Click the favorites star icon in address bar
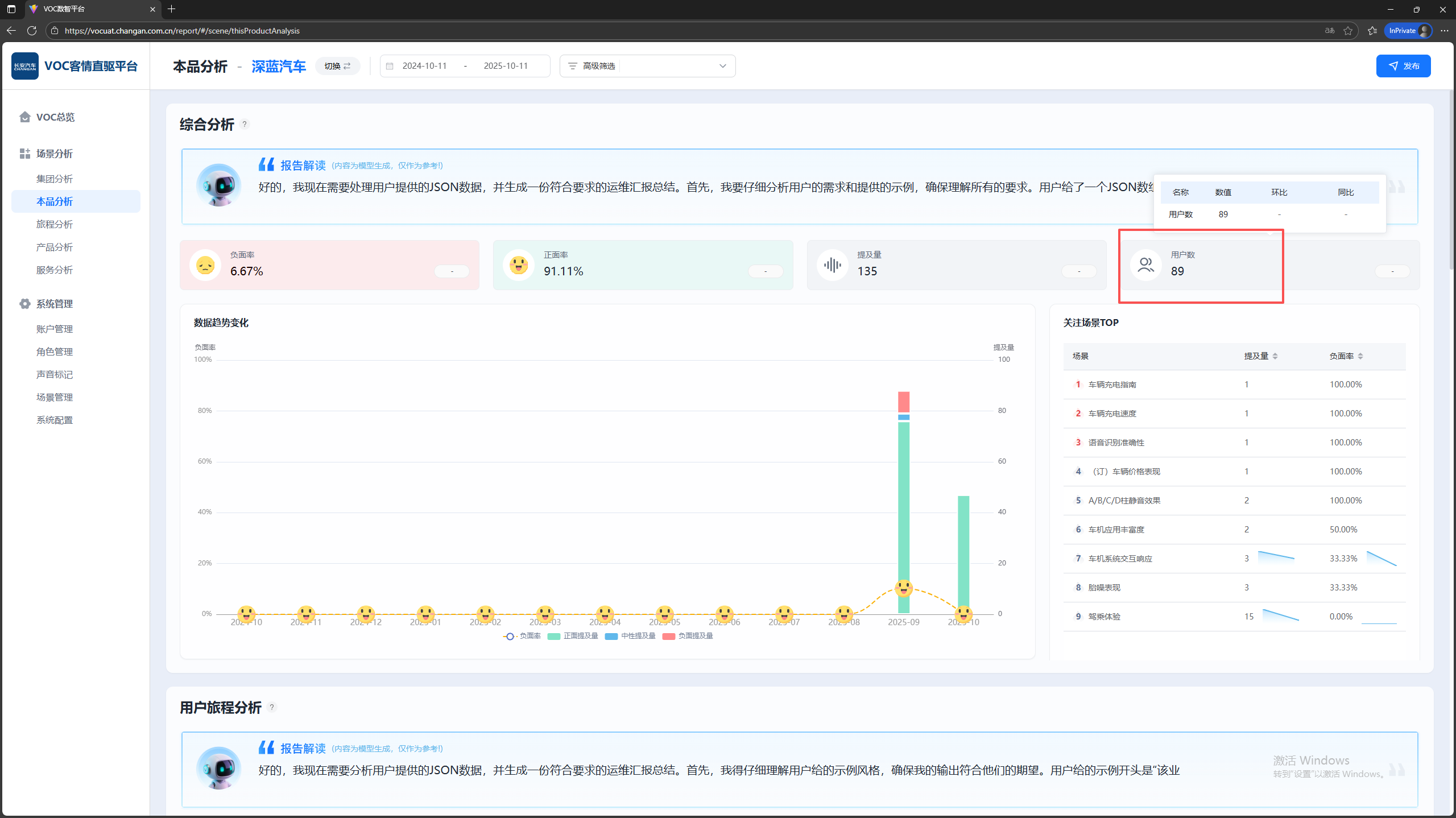1456x818 pixels. [1348, 31]
